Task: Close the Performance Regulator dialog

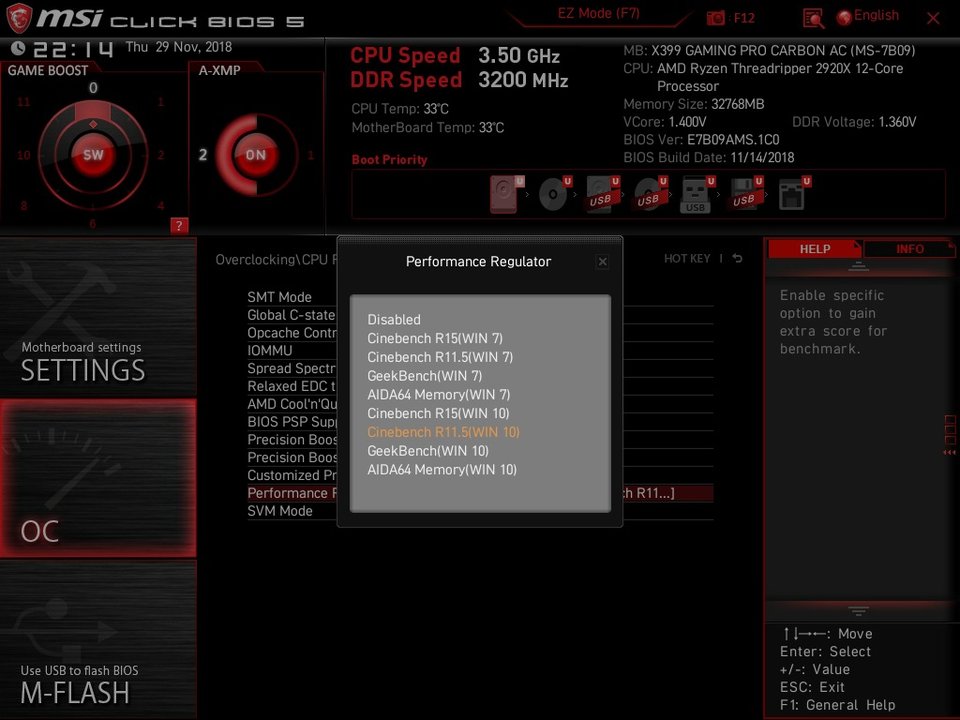Action: pyautogui.click(x=602, y=262)
